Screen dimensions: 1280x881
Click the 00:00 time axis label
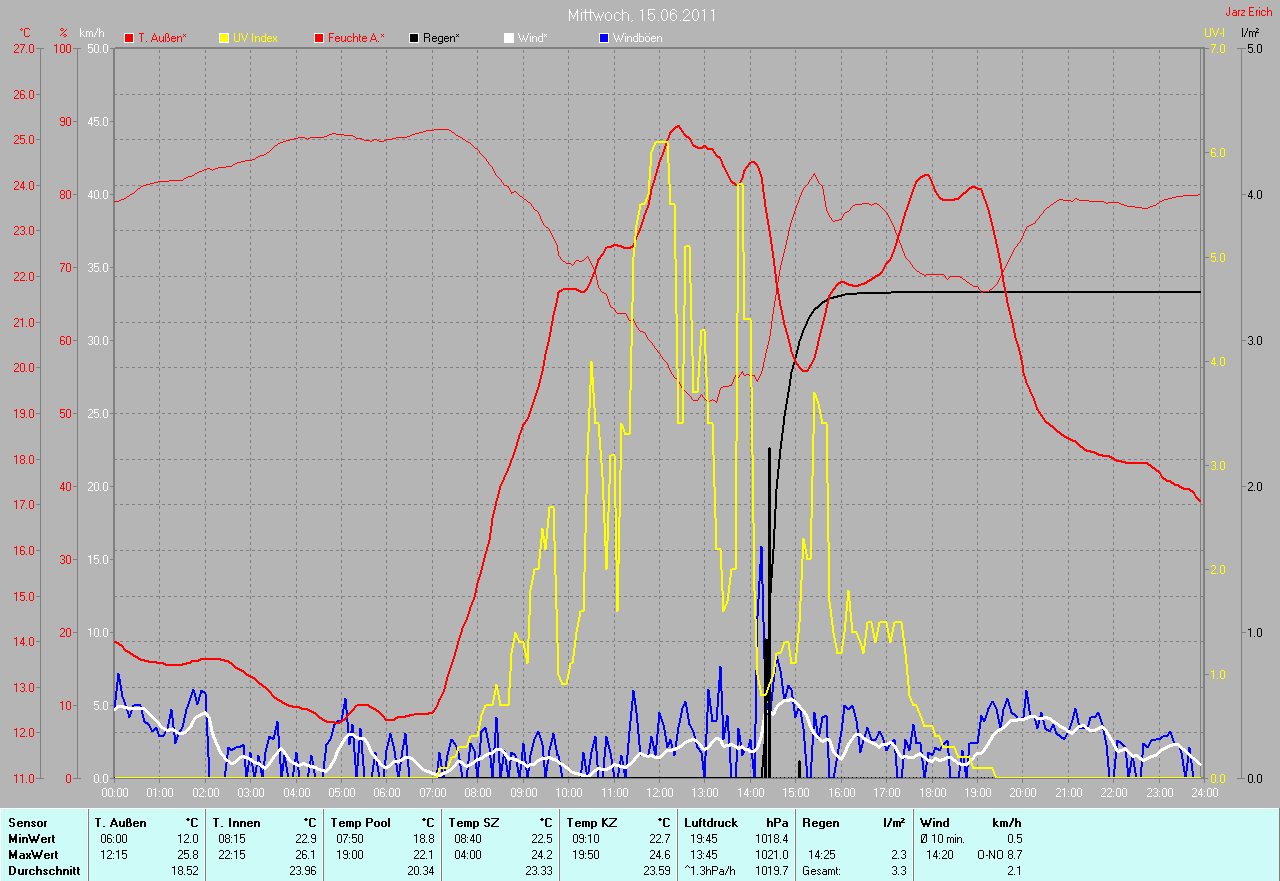coord(115,793)
